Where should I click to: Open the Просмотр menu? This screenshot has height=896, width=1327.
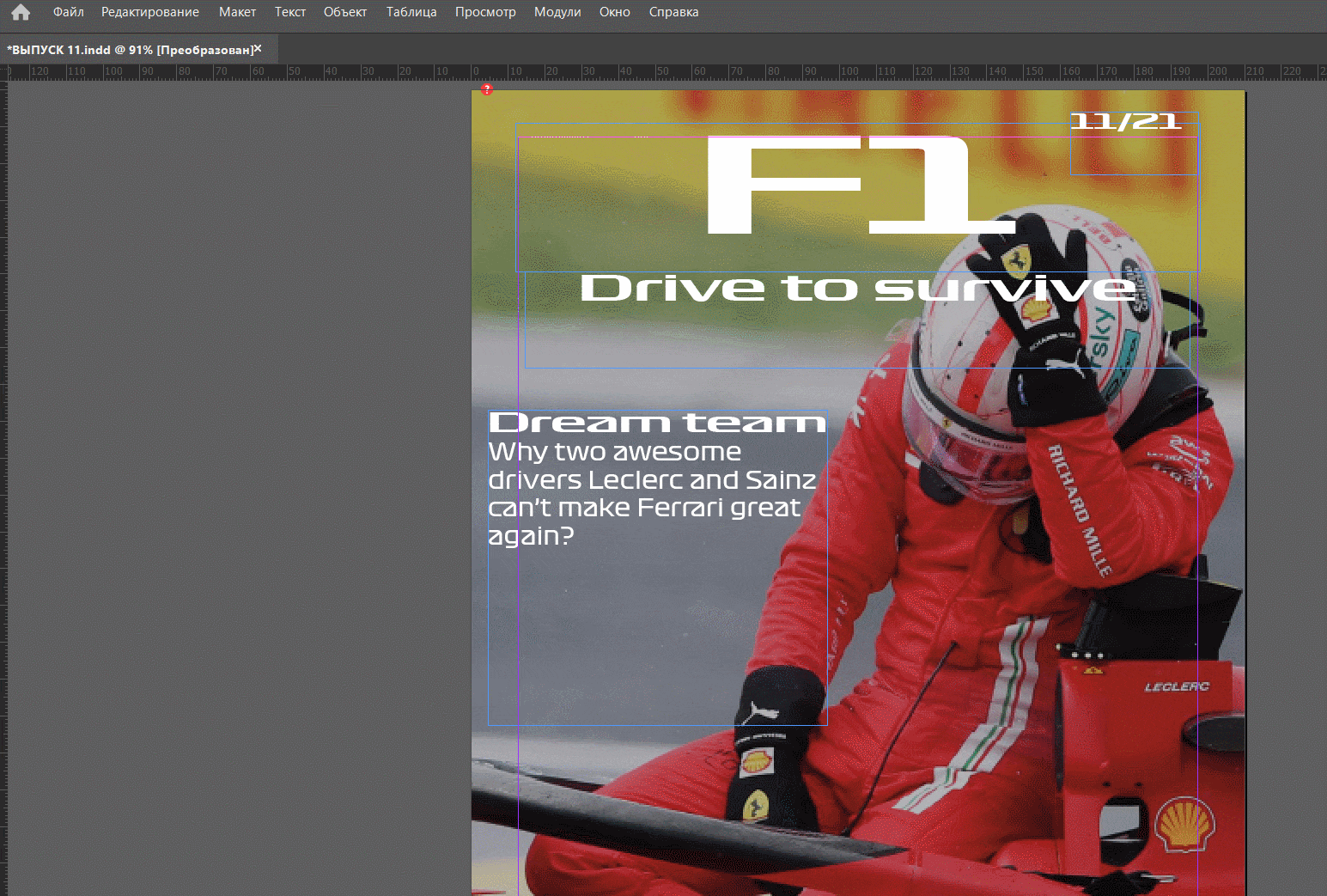click(x=485, y=12)
